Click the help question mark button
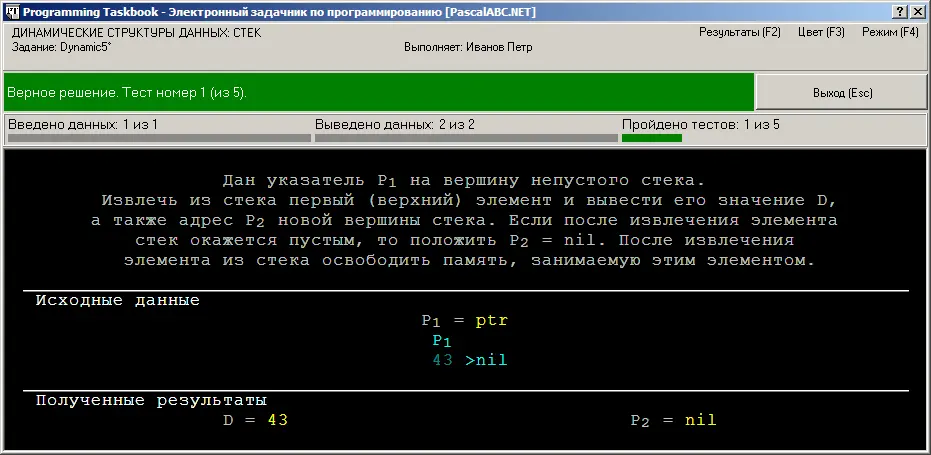This screenshot has width=931, height=455. (x=901, y=10)
